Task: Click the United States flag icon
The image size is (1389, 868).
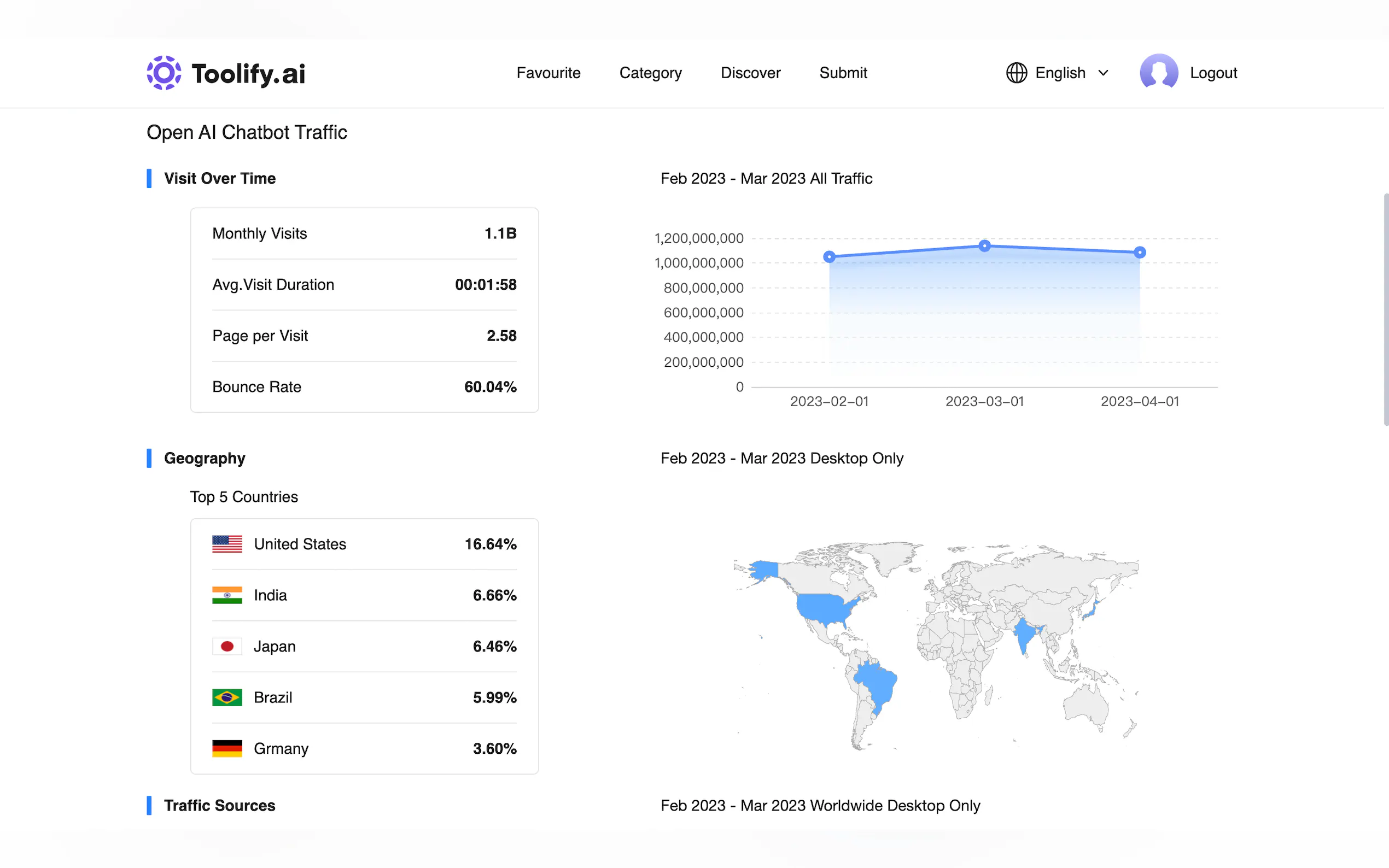Action: [227, 544]
